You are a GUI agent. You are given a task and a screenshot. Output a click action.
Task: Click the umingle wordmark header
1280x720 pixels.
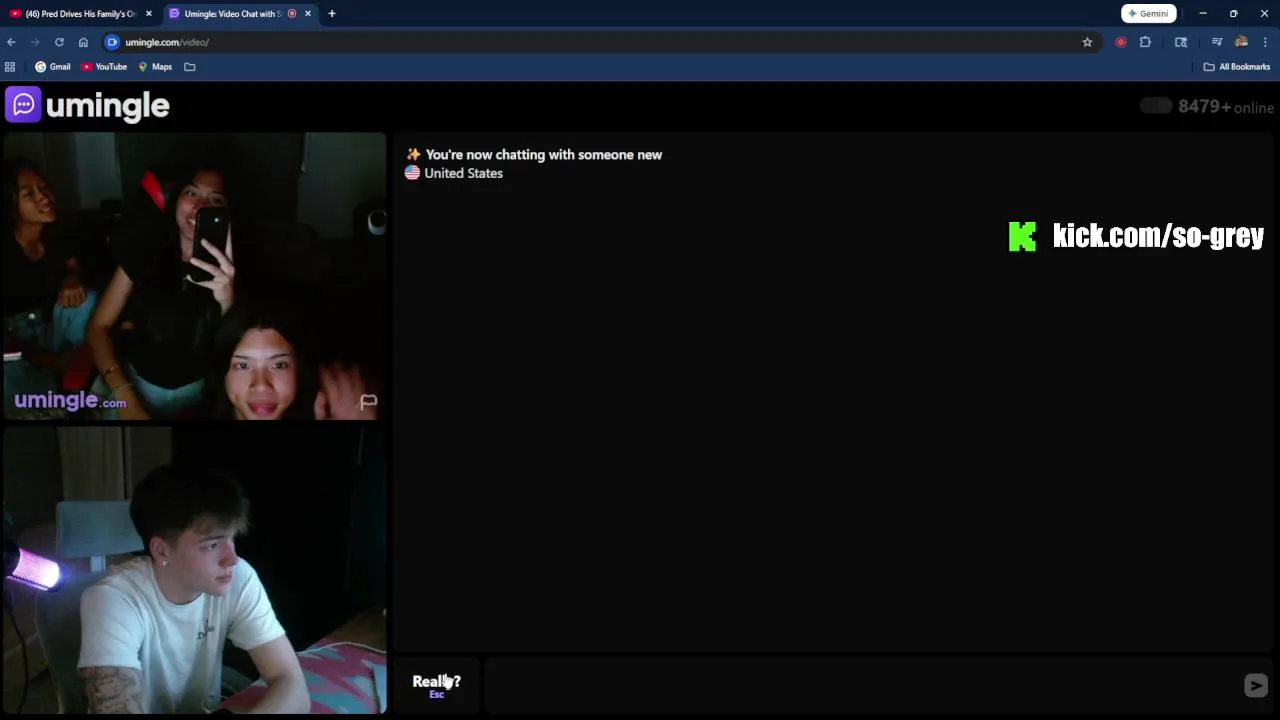tap(108, 106)
